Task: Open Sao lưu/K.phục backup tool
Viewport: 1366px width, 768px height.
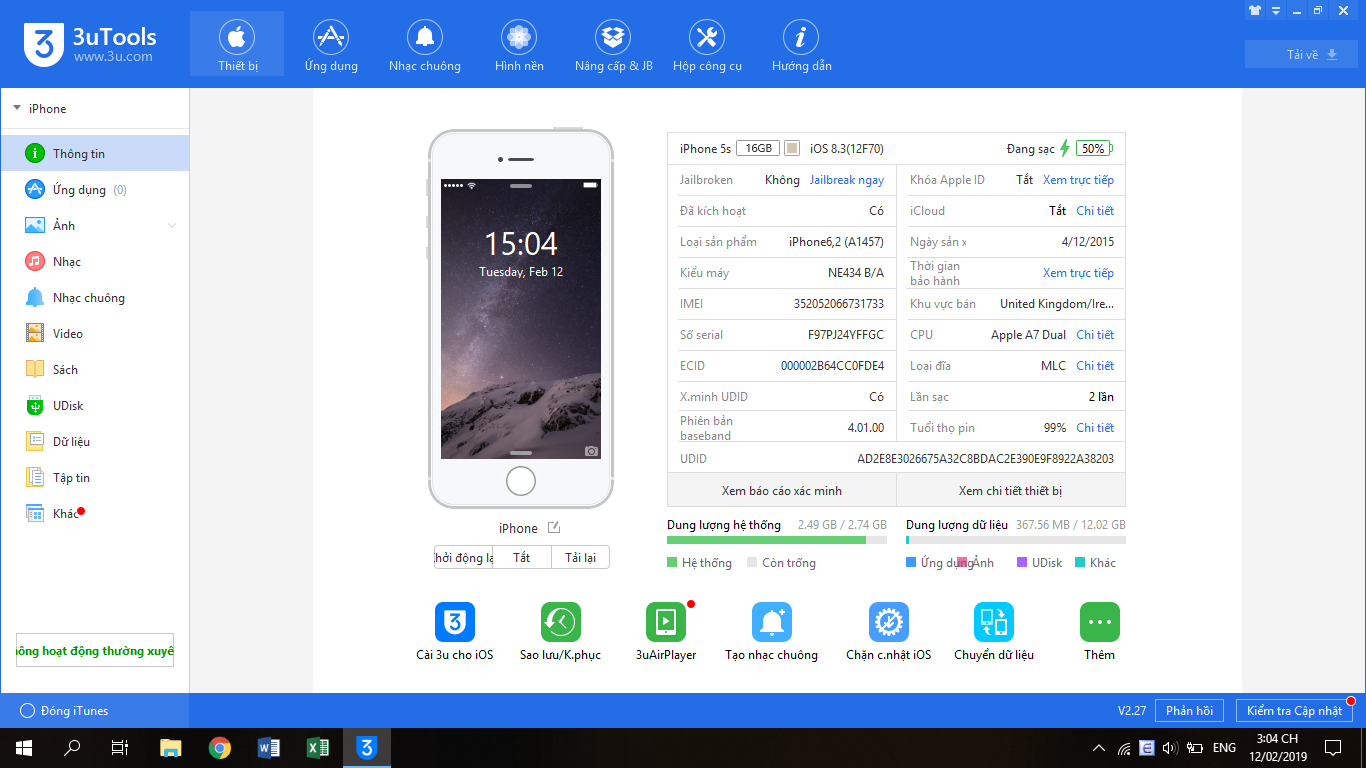Action: point(561,622)
